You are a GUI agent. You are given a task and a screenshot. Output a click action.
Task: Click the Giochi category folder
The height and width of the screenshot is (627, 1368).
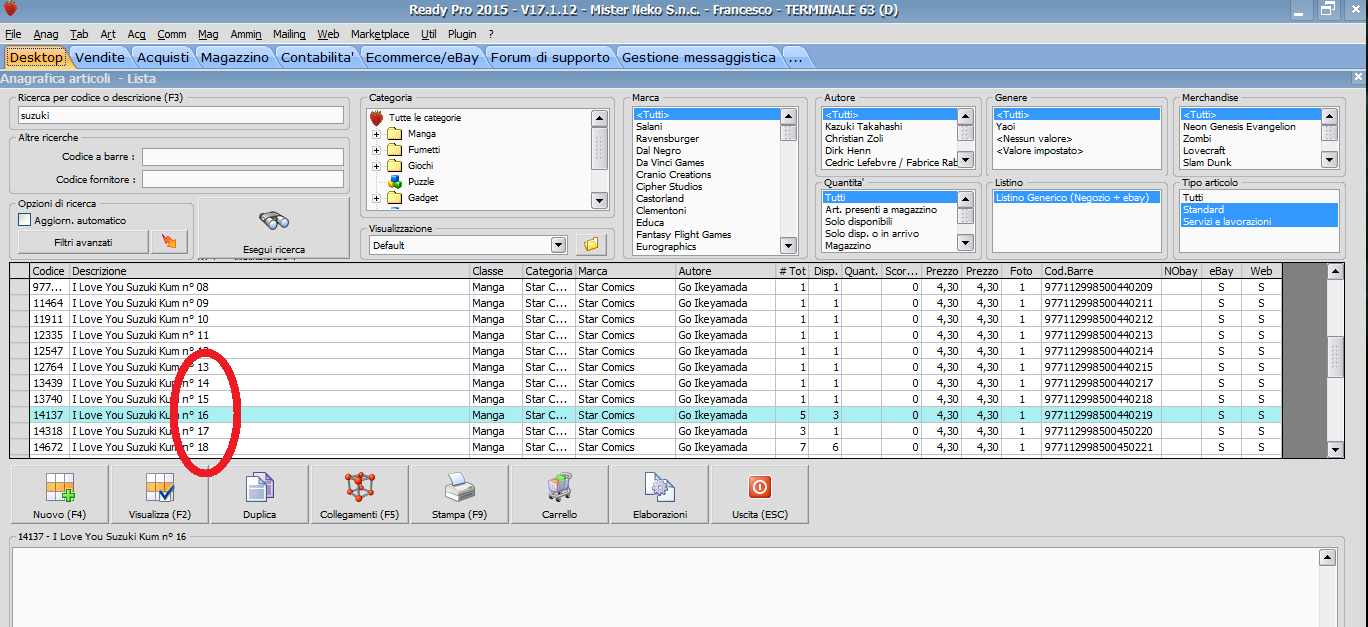tap(410, 166)
